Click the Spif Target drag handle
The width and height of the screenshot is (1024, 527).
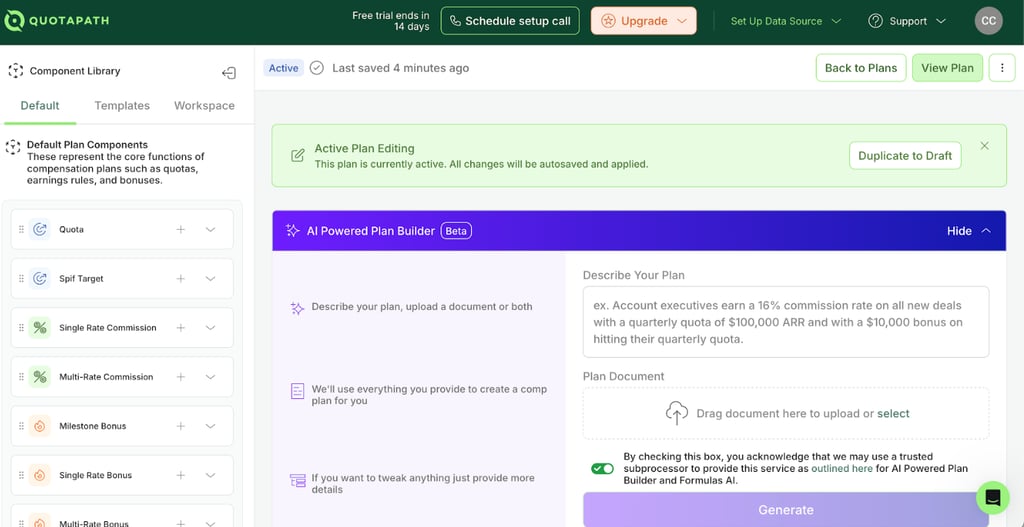[21, 278]
